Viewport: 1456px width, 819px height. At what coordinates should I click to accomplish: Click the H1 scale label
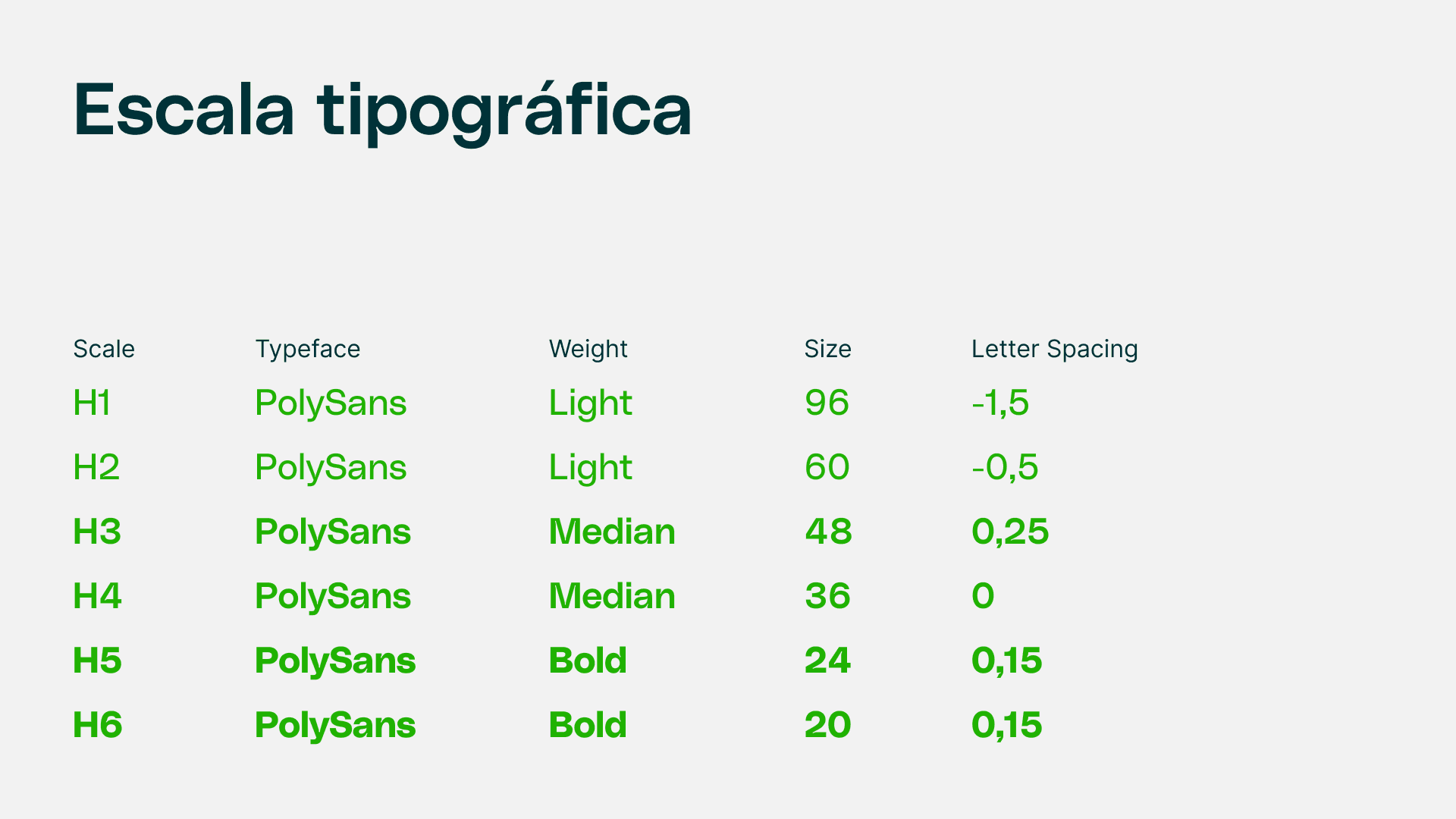pos(92,403)
